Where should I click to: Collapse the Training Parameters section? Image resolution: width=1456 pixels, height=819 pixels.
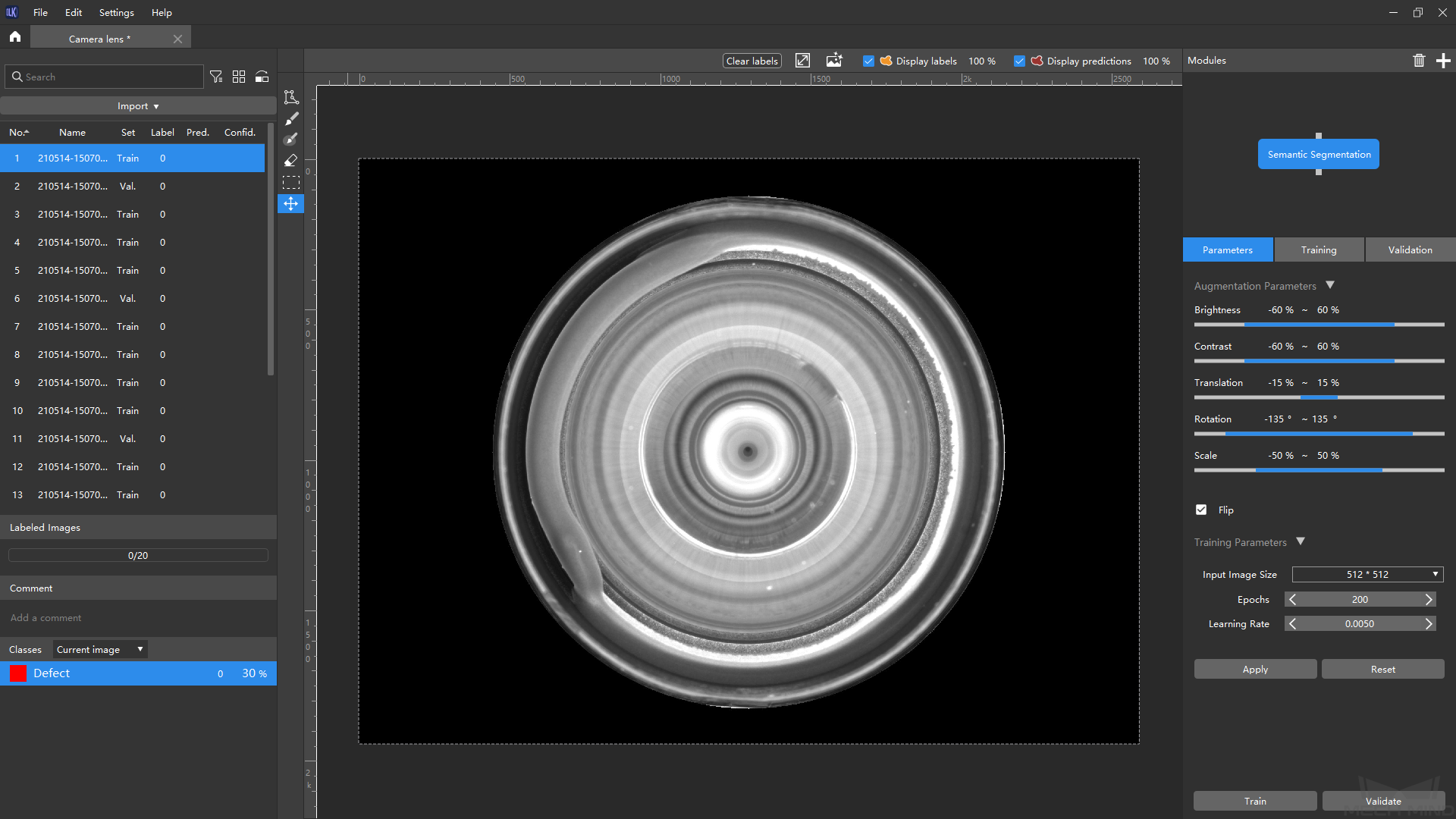click(x=1301, y=541)
